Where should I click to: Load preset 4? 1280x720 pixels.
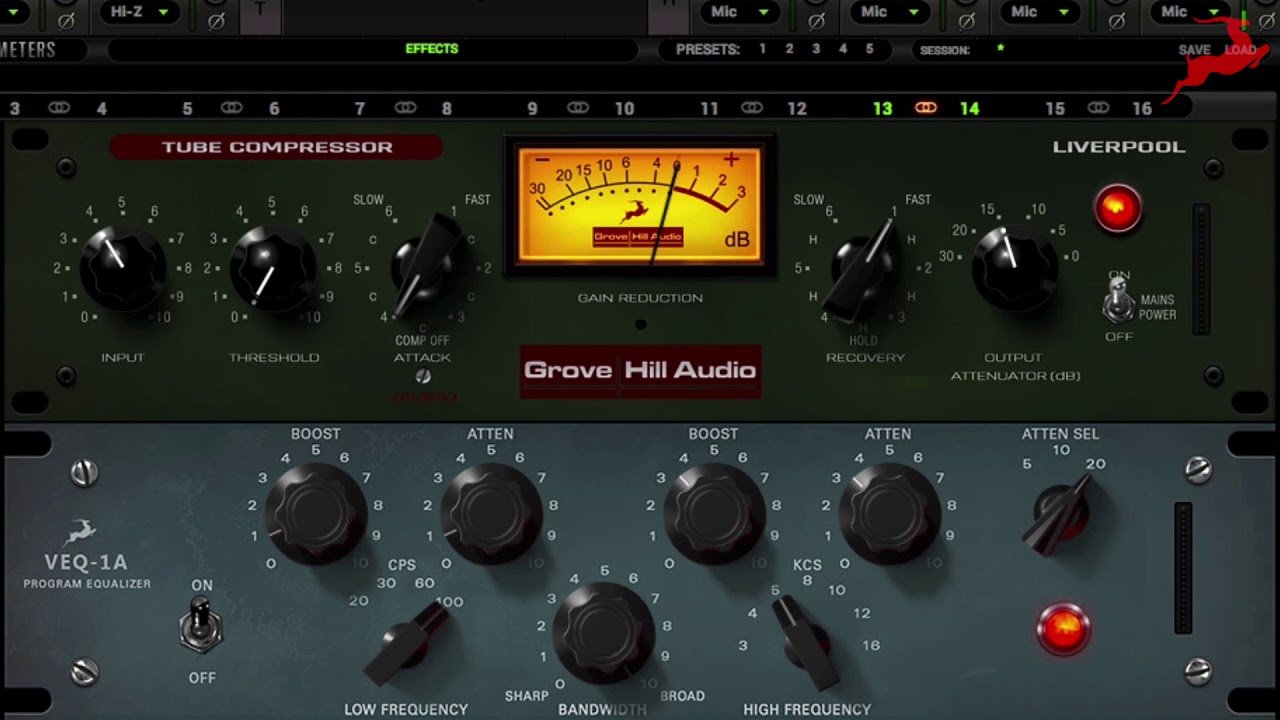click(843, 49)
